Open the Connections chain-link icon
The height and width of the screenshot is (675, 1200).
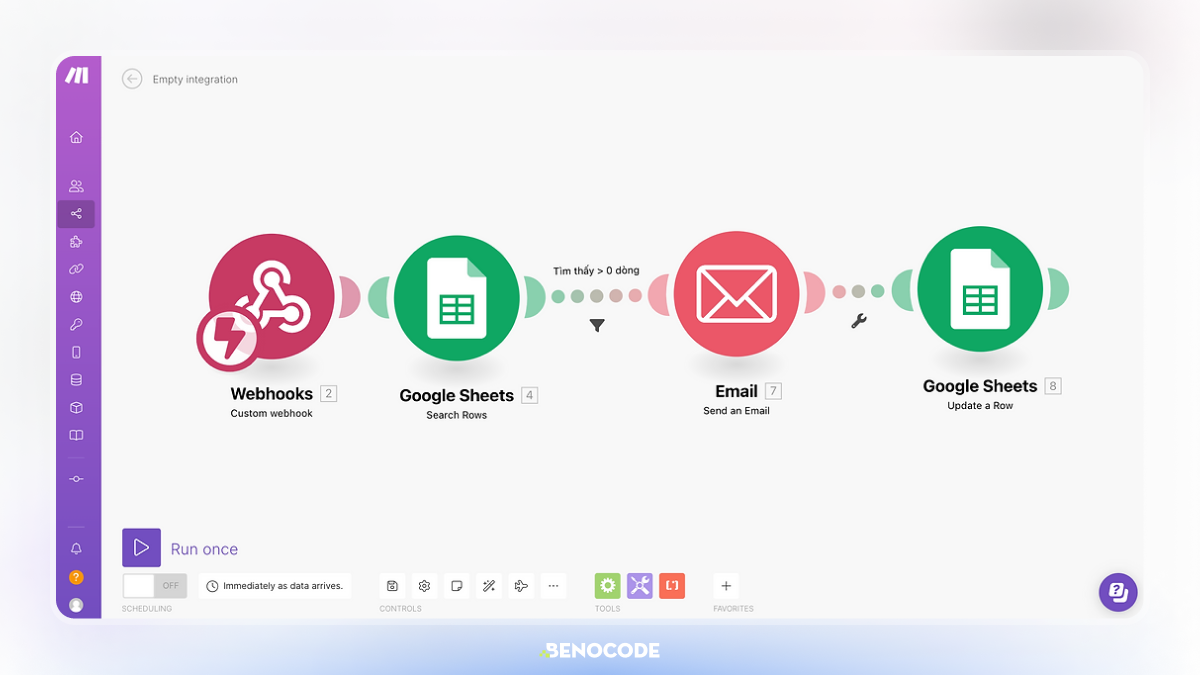click(x=76, y=269)
